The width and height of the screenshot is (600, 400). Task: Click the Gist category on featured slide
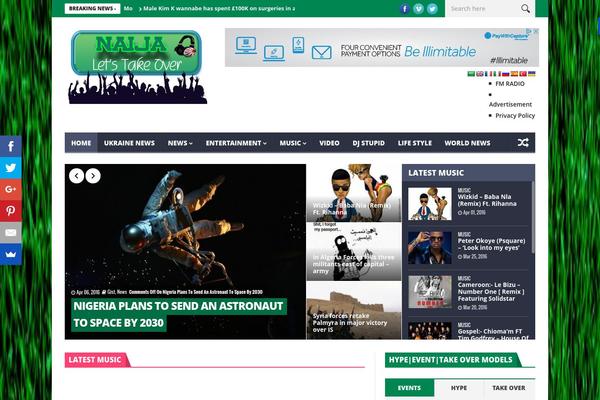coord(111,292)
